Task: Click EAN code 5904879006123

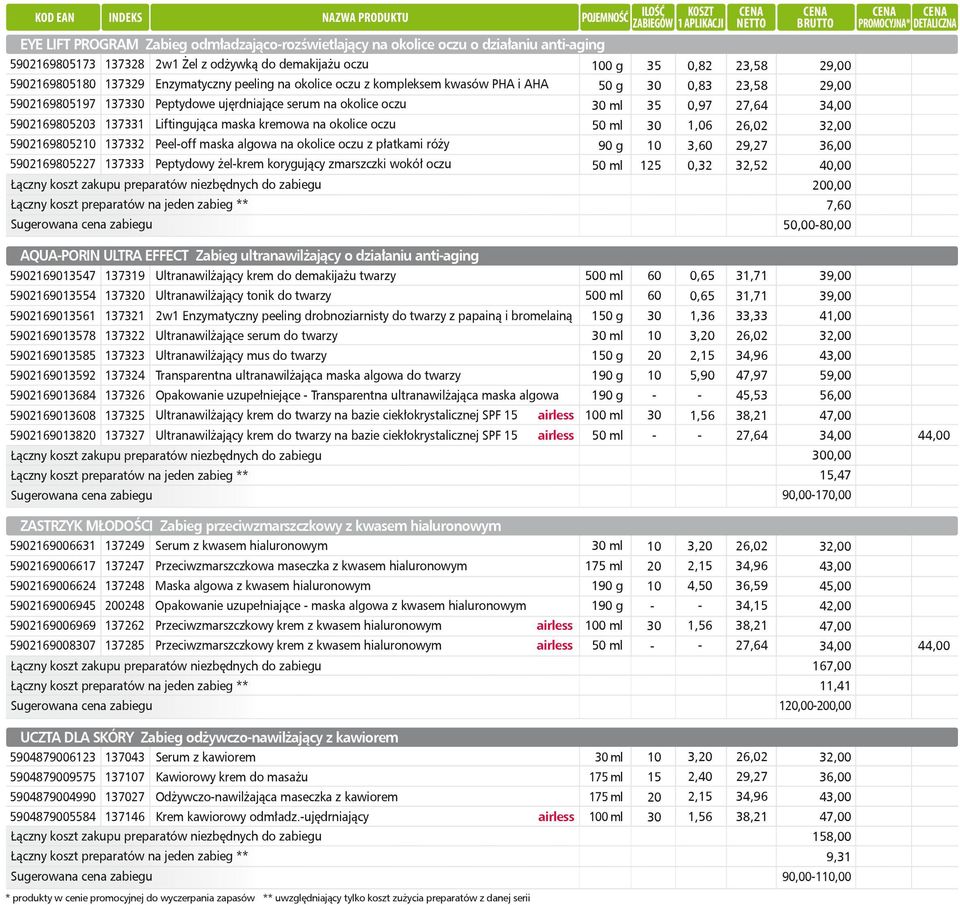Action: [53, 757]
